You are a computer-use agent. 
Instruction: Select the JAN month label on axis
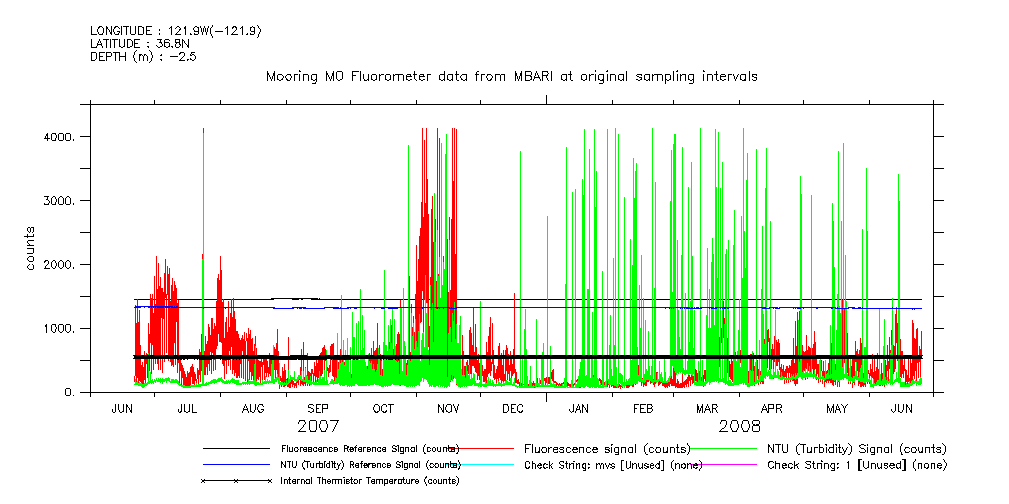(578, 409)
